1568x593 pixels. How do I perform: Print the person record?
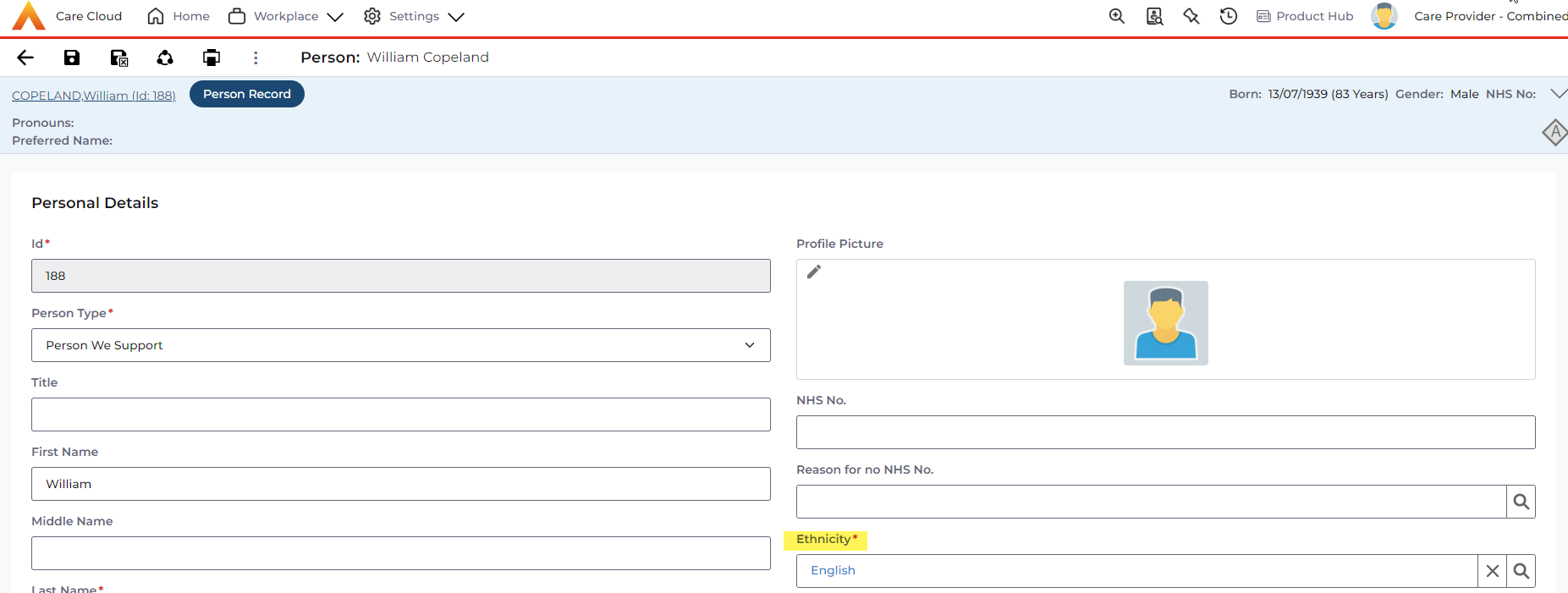(x=212, y=58)
